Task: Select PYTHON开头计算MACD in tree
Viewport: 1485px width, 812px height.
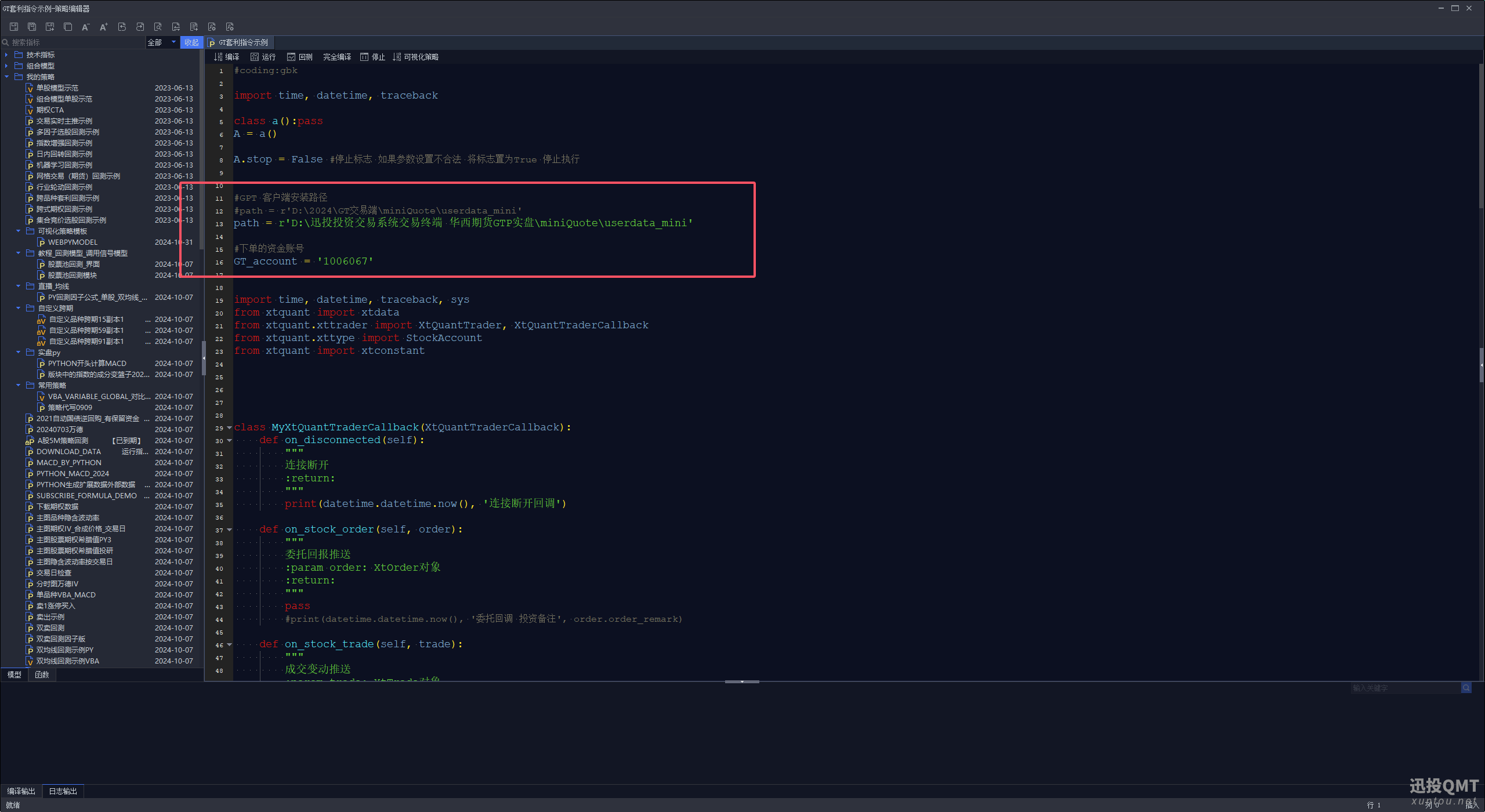Action: coord(87,363)
